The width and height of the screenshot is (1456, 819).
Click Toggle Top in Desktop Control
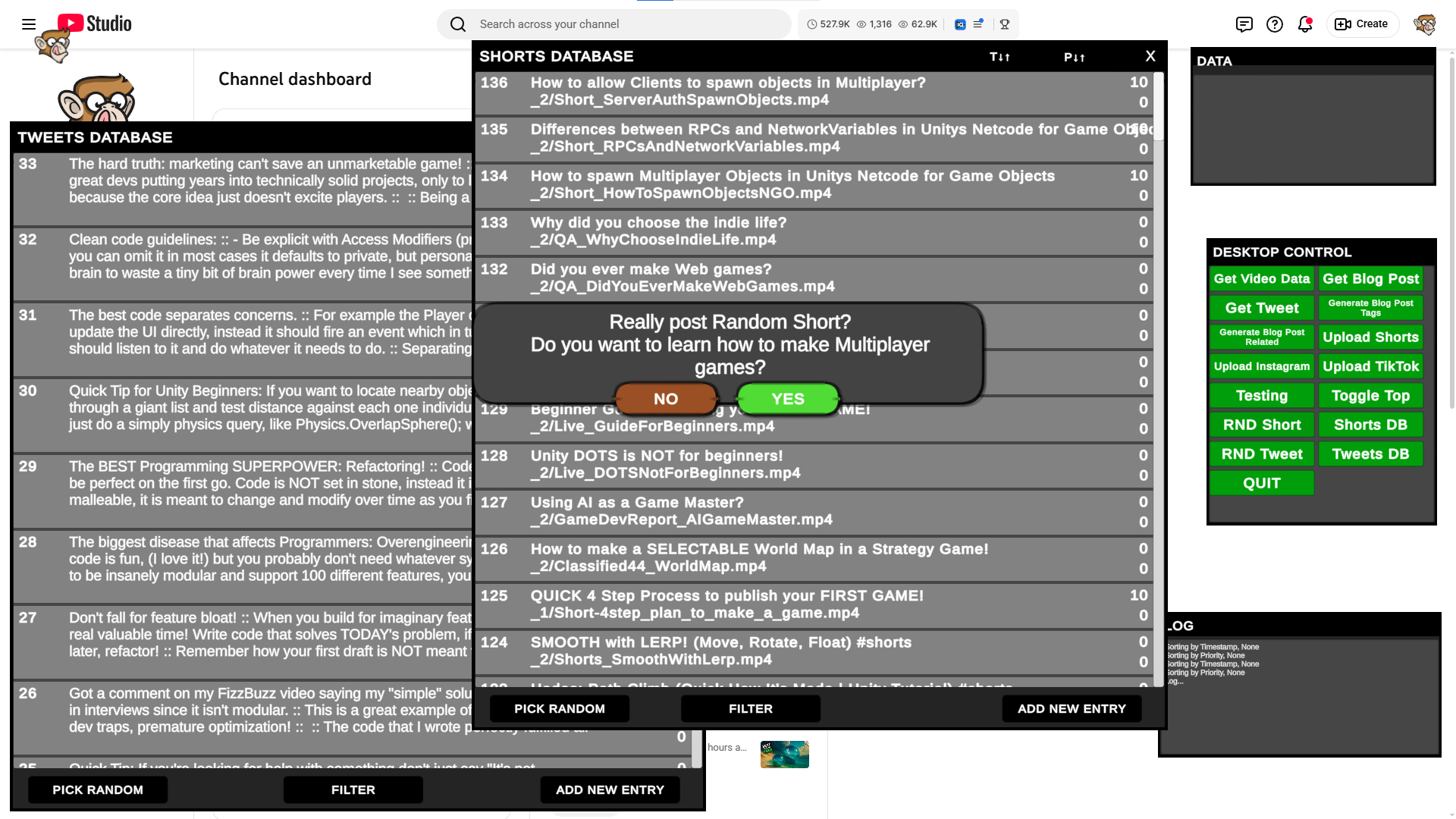pos(1370,396)
